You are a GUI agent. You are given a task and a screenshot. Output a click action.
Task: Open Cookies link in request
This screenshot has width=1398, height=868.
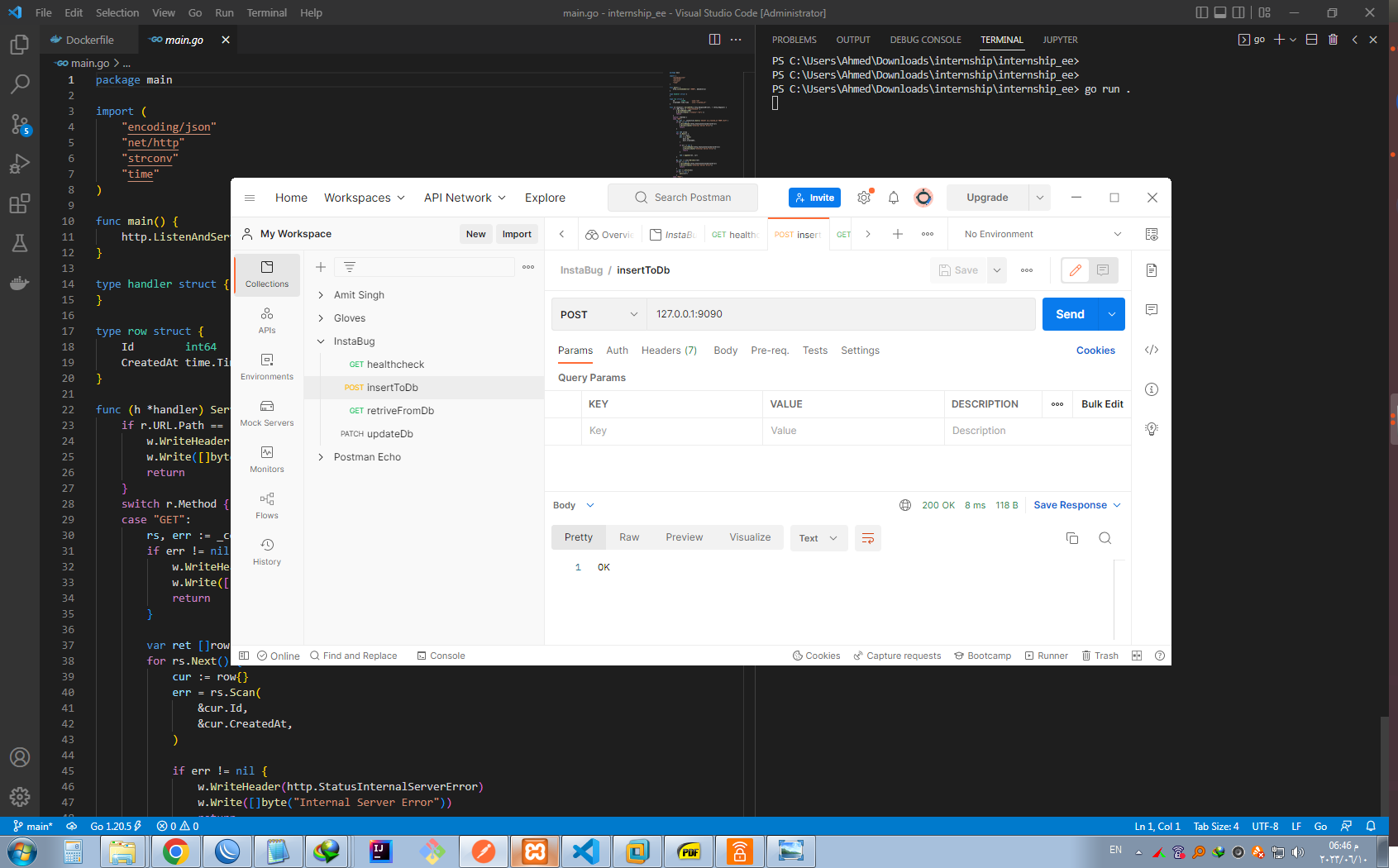coord(1095,351)
